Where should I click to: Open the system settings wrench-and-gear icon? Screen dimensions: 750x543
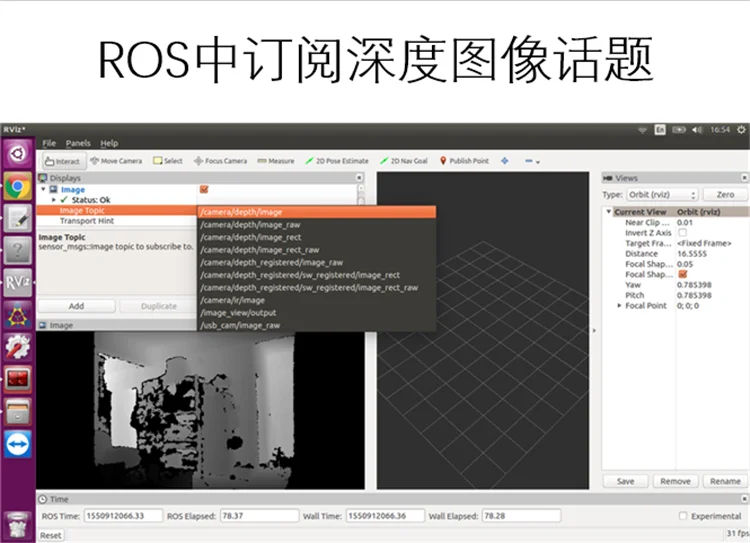18,347
